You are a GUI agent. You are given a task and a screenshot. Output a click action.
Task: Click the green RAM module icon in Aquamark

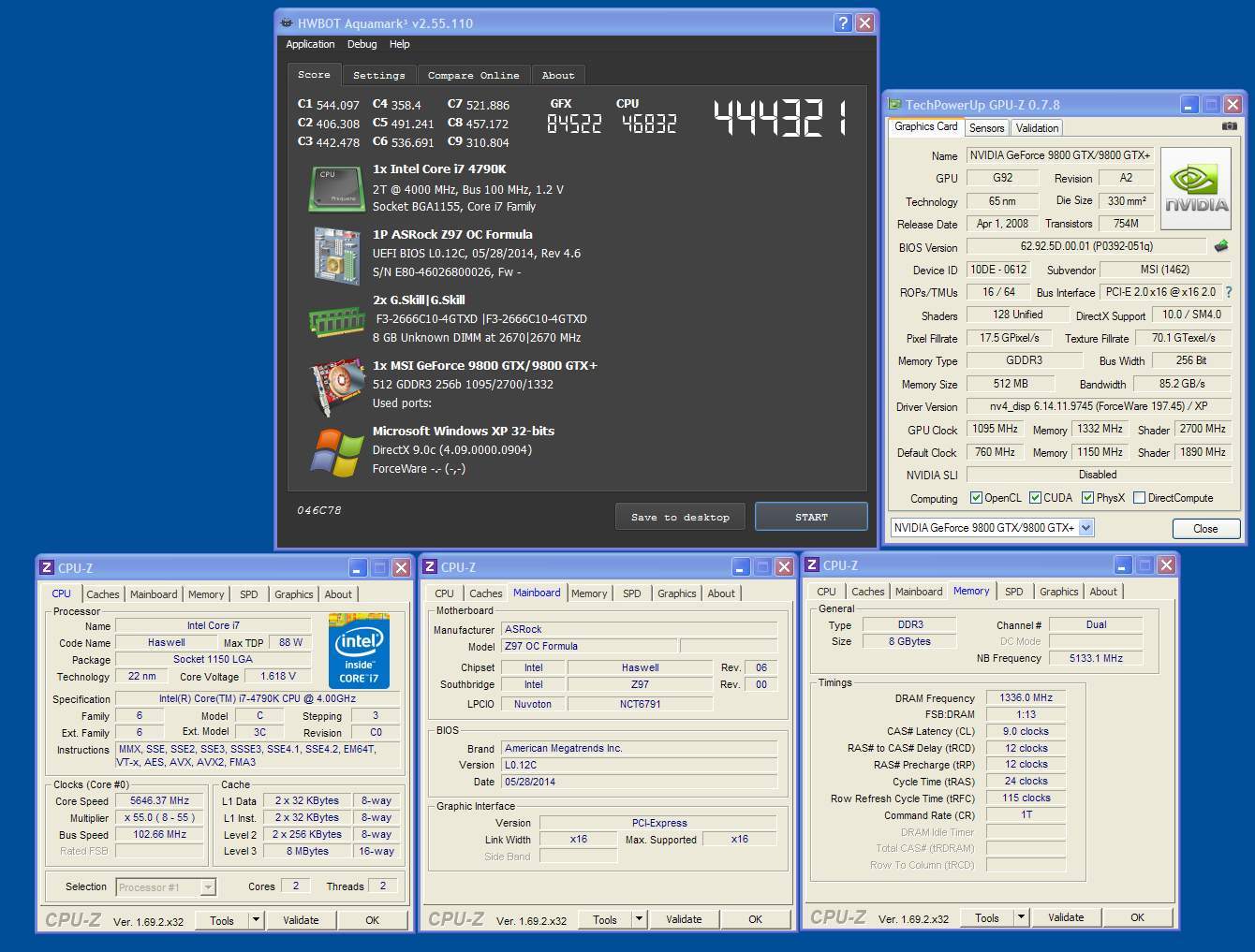pos(336,321)
